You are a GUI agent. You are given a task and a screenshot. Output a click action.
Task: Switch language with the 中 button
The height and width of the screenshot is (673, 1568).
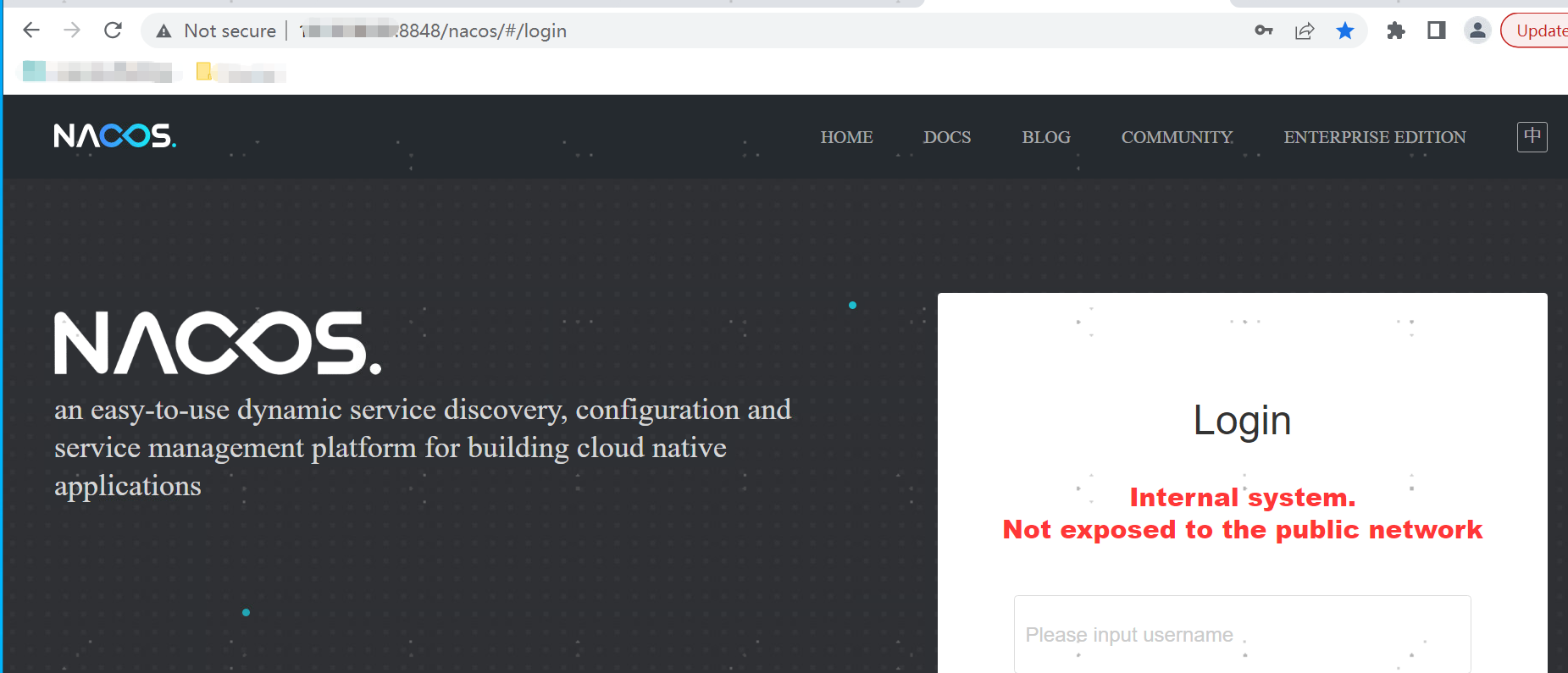click(x=1532, y=136)
